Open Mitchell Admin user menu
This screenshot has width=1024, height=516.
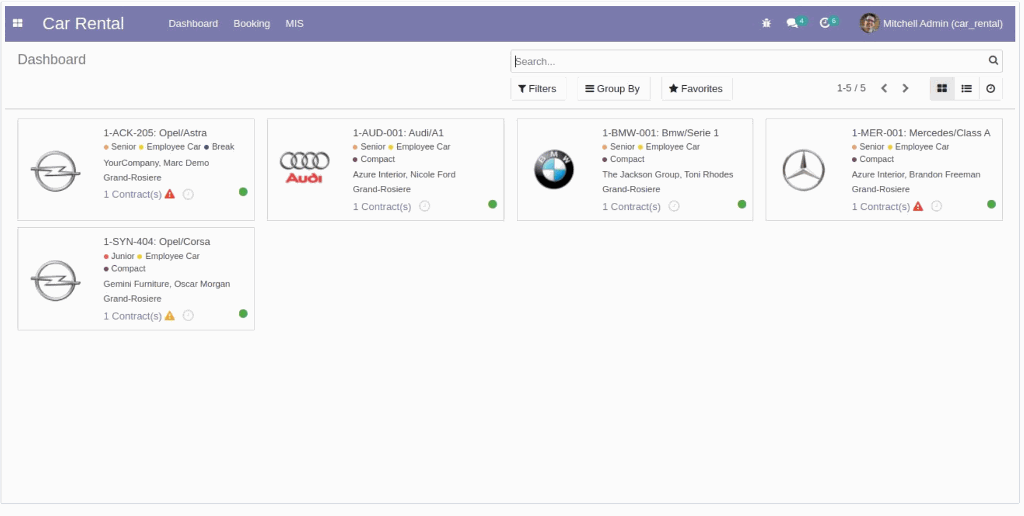931,23
